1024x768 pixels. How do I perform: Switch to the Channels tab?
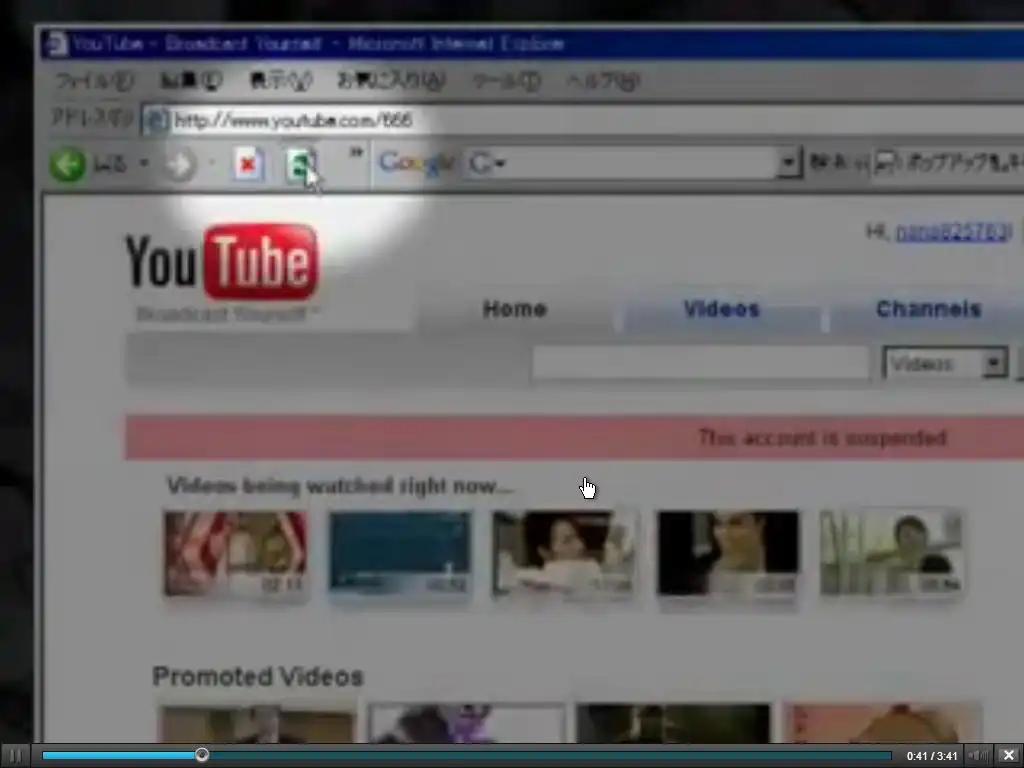(928, 309)
